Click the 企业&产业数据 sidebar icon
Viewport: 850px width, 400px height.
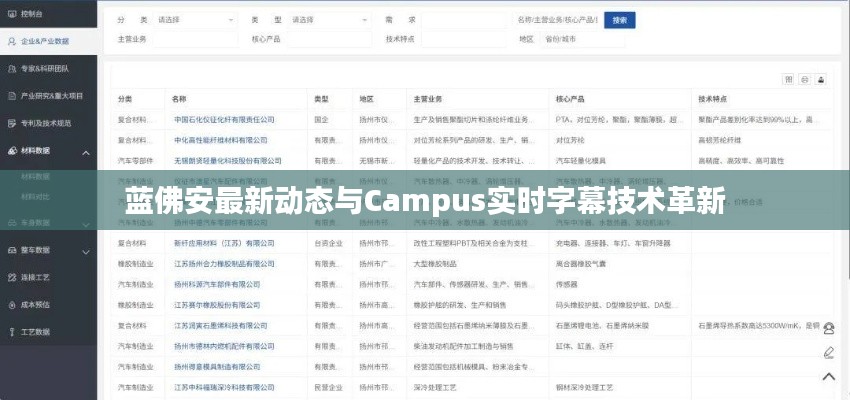tap(11, 41)
